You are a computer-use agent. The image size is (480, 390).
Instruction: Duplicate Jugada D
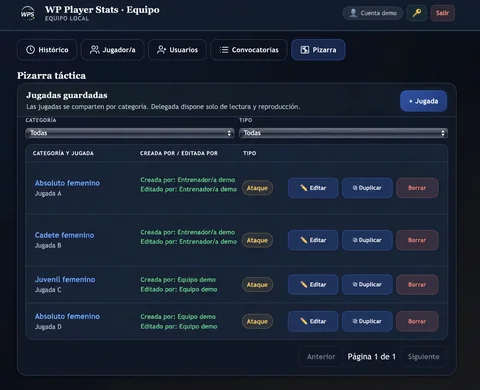tap(367, 321)
